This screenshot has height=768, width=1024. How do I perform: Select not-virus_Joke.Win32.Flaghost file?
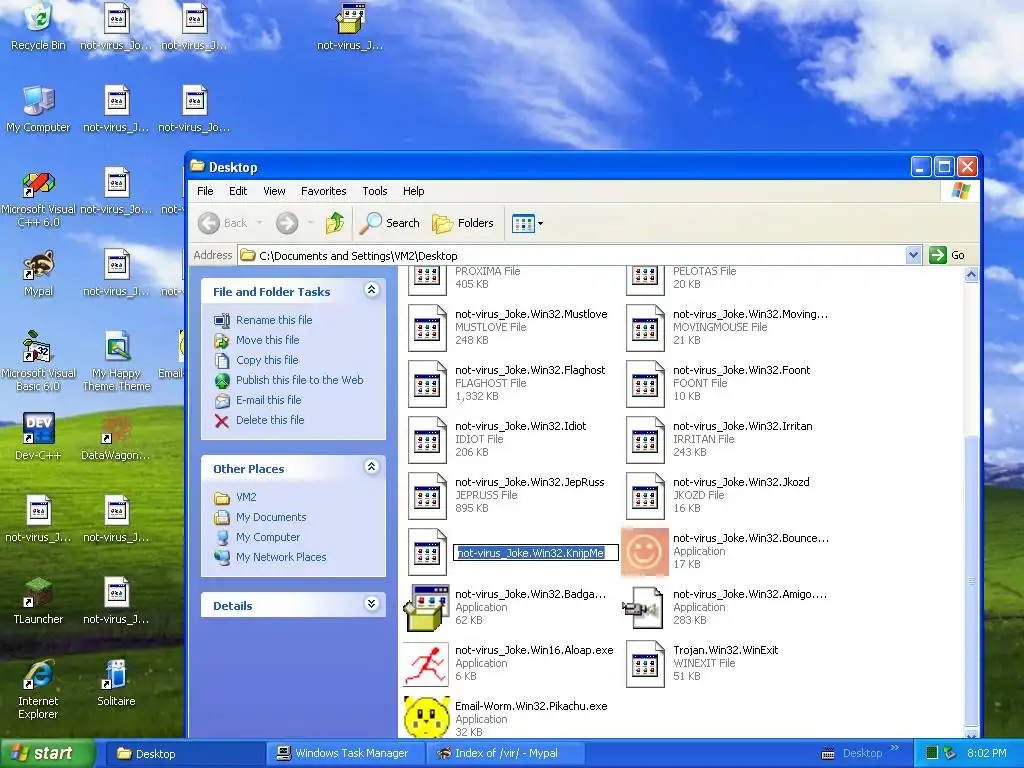(507, 383)
